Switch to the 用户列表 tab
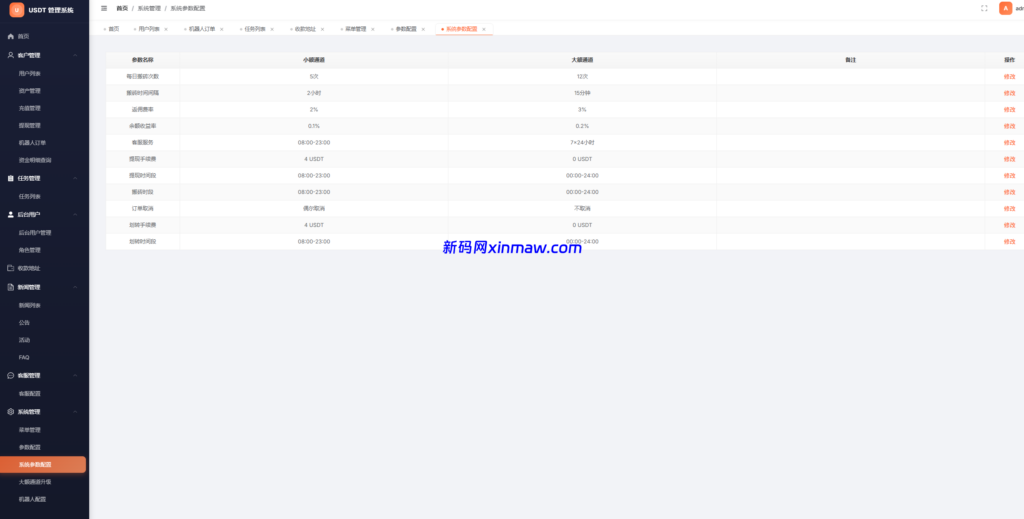 pyautogui.click(x=149, y=29)
